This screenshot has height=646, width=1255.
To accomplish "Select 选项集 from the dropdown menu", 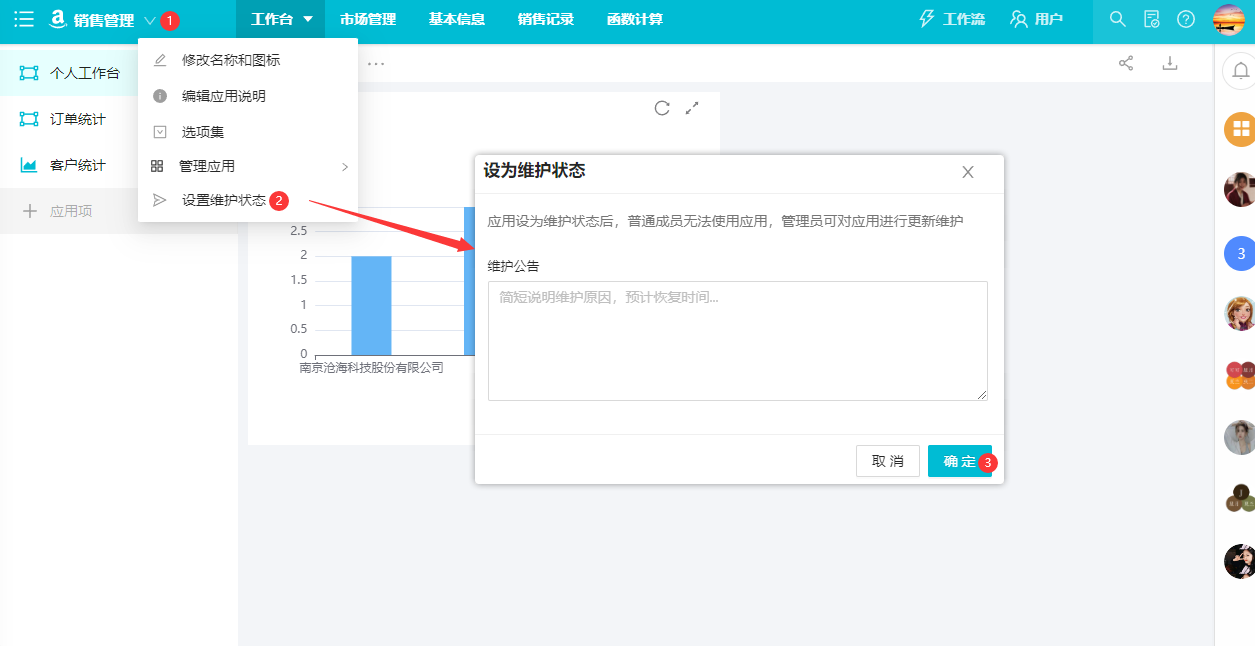I will click(x=248, y=132).
